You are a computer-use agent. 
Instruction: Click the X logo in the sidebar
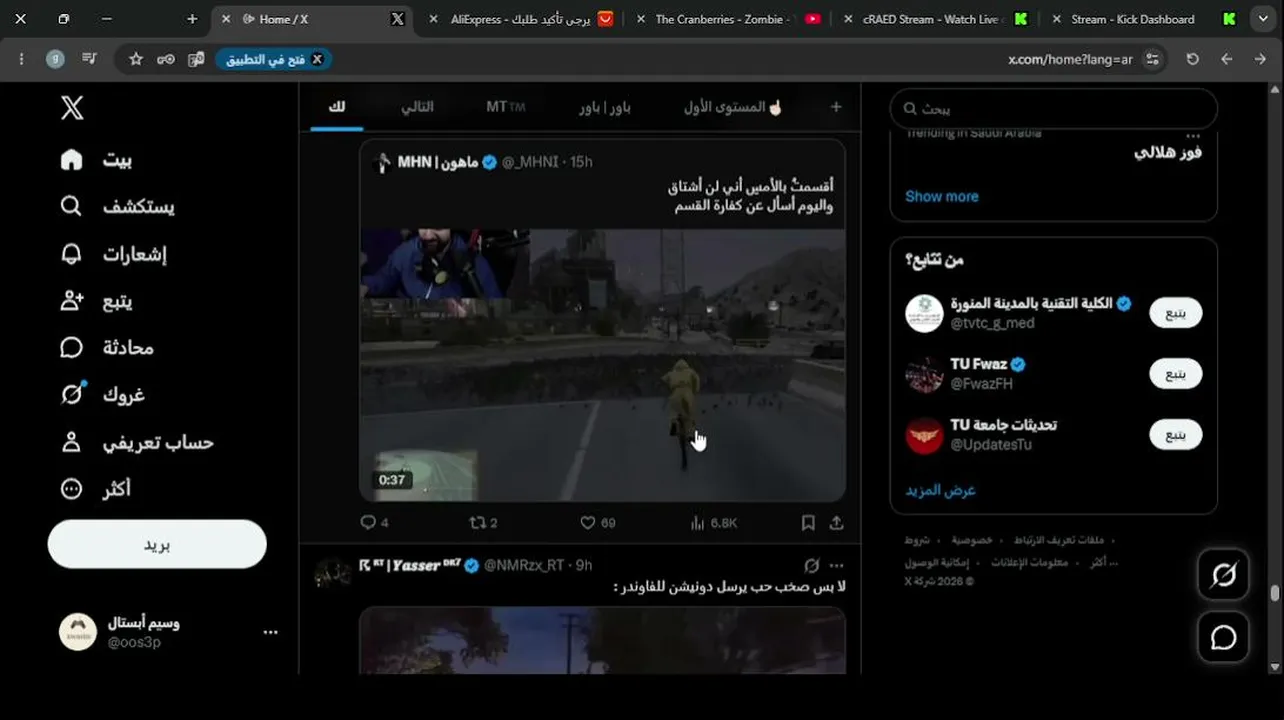click(x=72, y=107)
